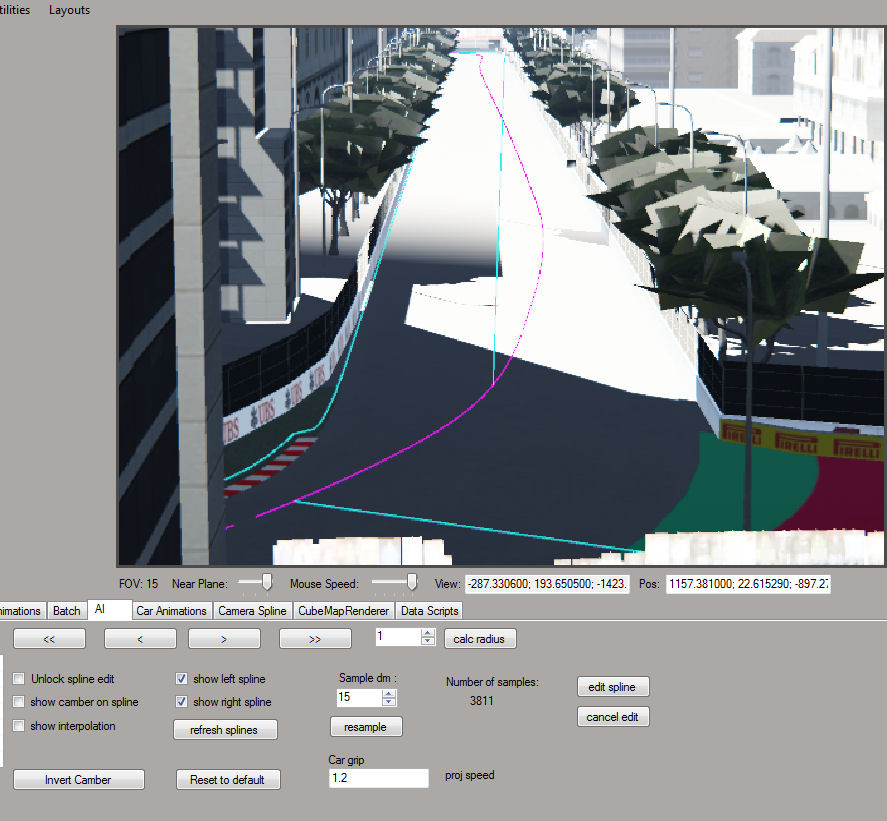Jump back with the << button
The width and height of the screenshot is (887, 821).
pos(48,638)
